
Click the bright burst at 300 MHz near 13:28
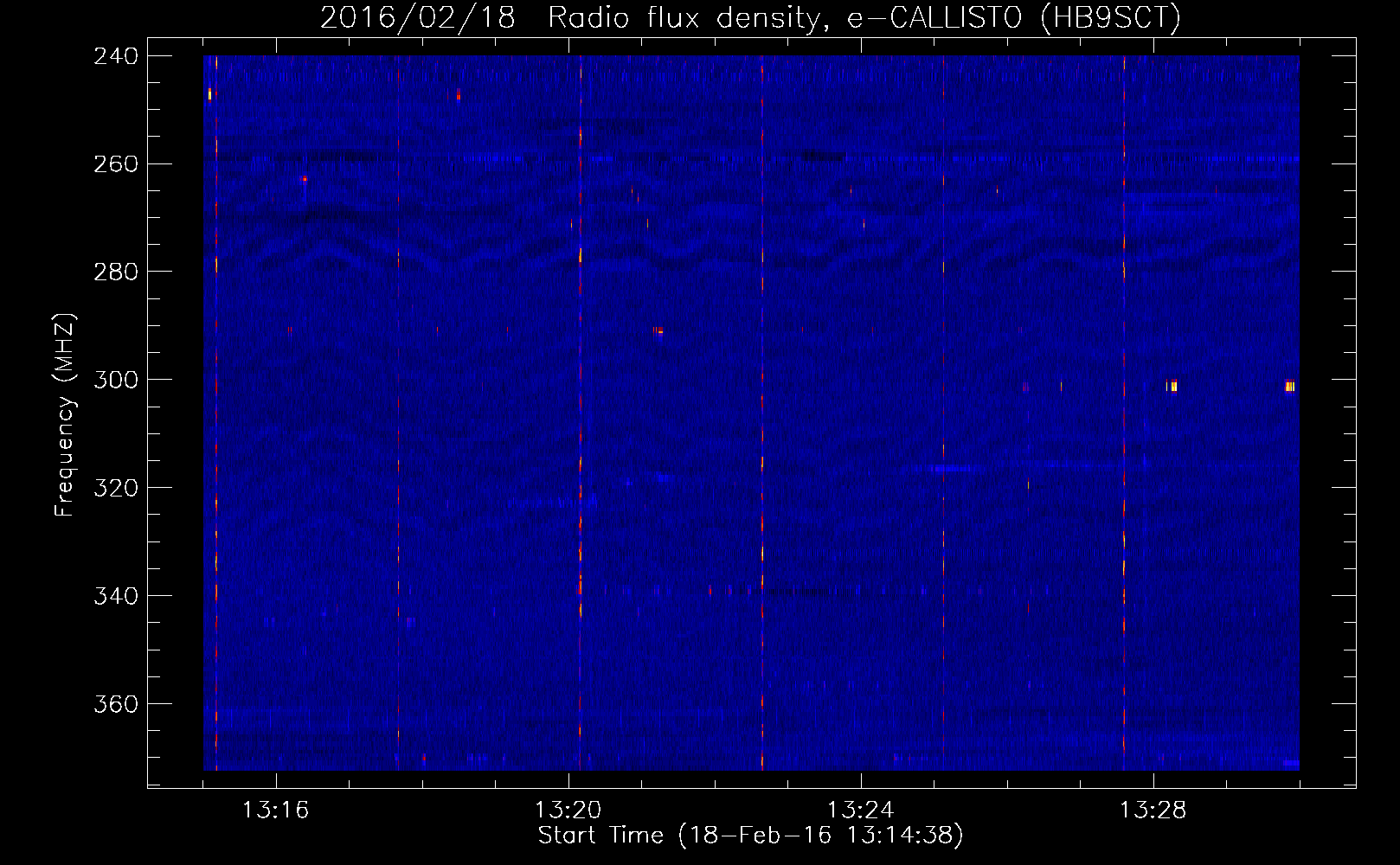(x=1172, y=386)
